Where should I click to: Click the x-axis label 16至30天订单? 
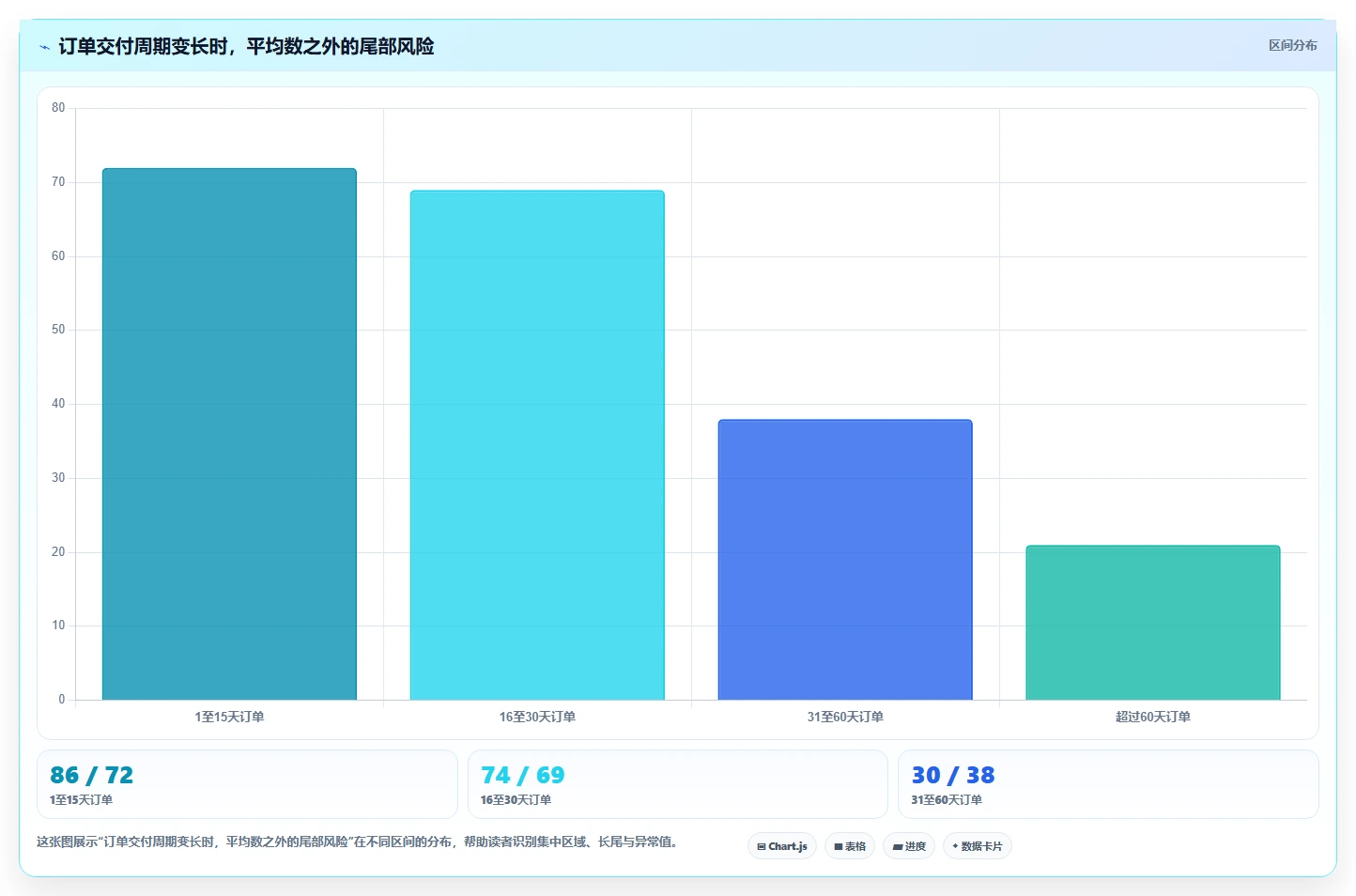pyautogui.click(x=537, y=717)
